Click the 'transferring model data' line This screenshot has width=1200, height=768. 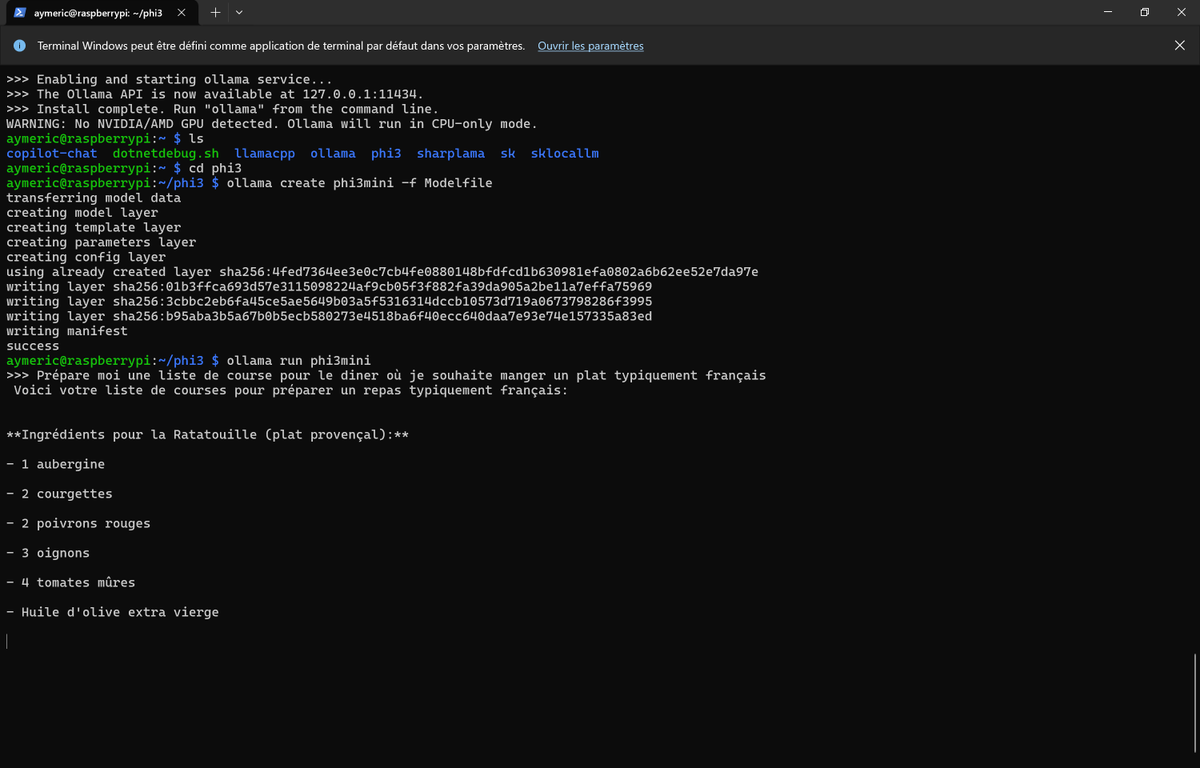pyautogui.click(x=94, y=198)
